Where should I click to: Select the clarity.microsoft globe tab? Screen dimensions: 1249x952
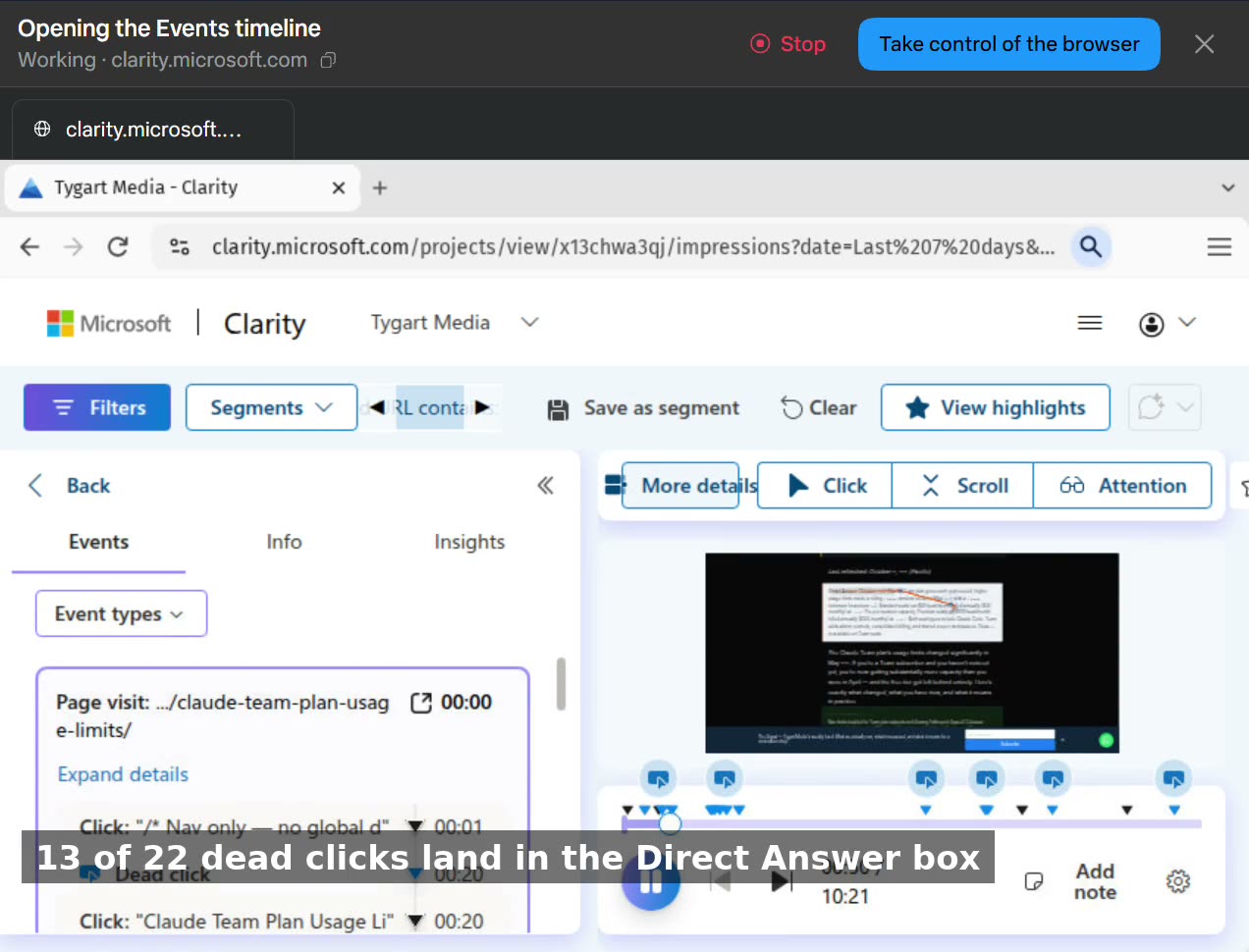[152, 130]
